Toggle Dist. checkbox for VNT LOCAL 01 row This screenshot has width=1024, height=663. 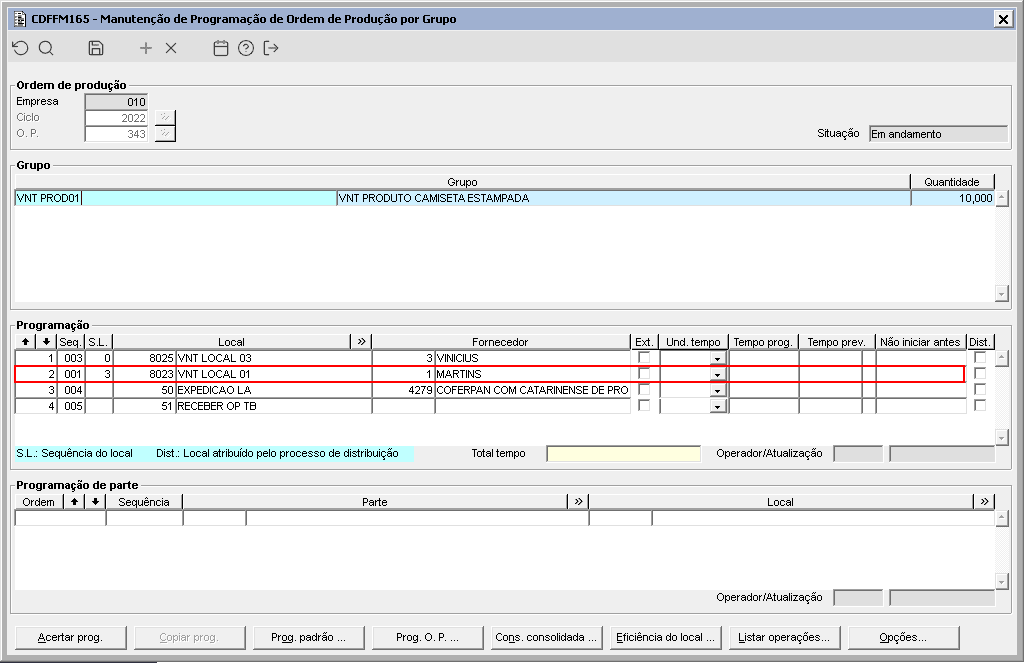click(x=980, y=374)
